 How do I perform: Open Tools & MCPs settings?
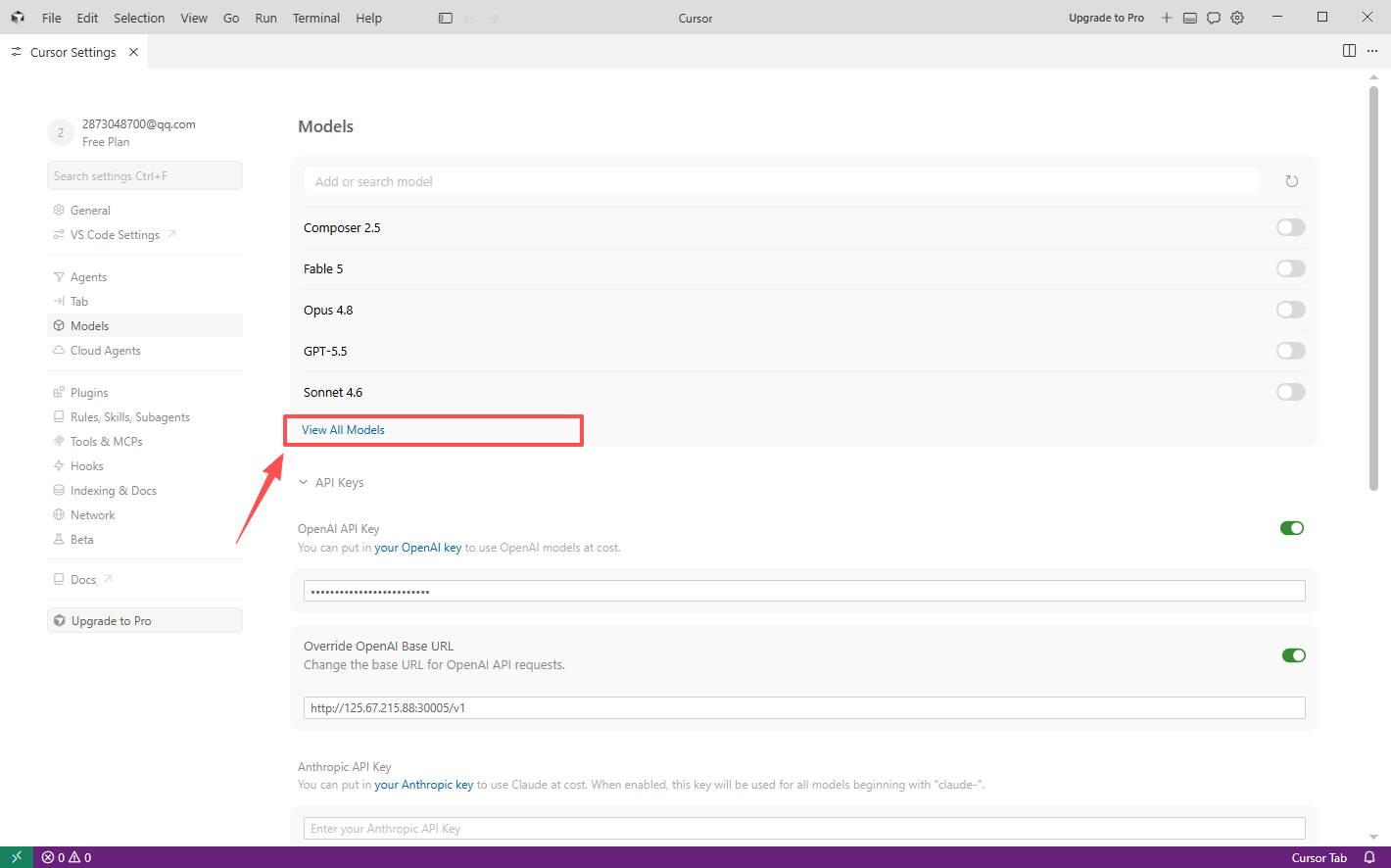click(x=145, y=442)
